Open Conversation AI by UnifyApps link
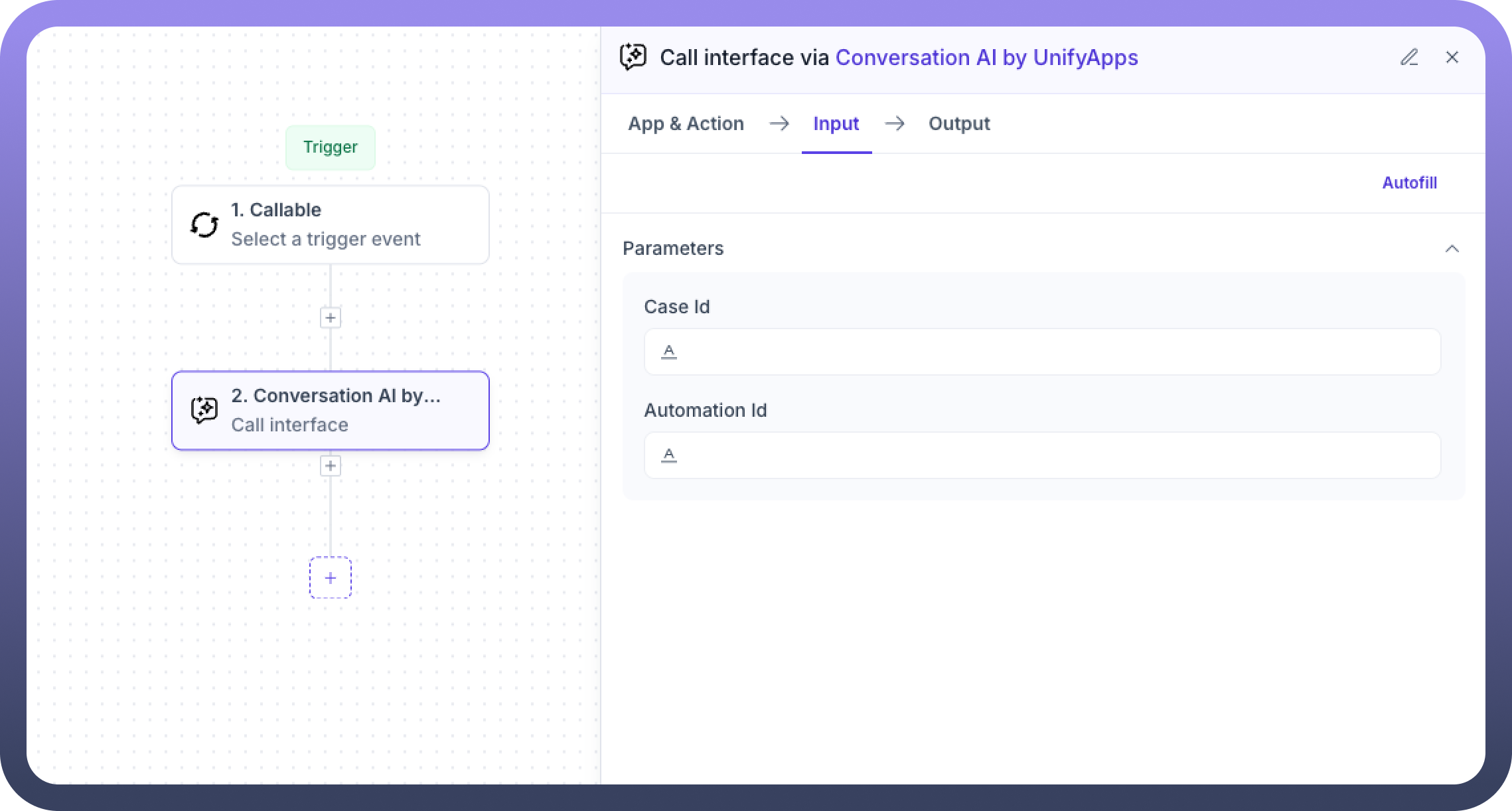 coord(986,58)
